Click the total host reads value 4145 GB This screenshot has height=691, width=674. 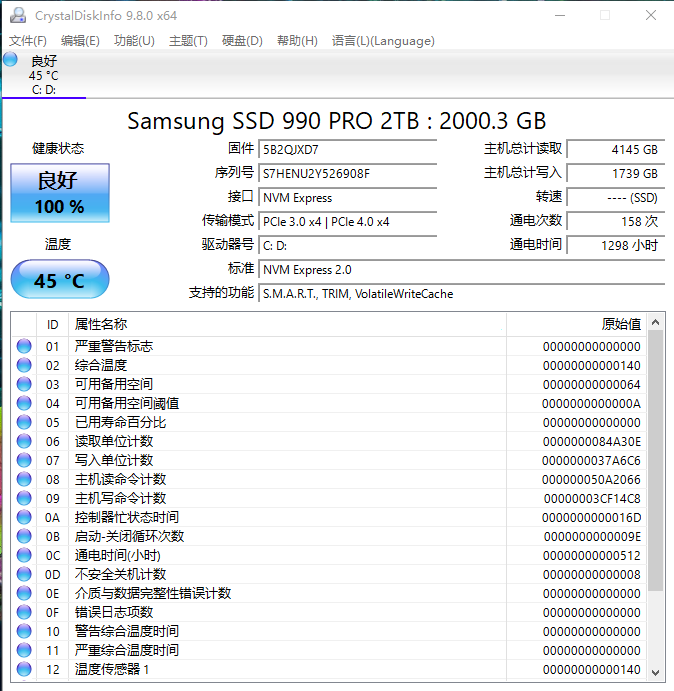616,150
